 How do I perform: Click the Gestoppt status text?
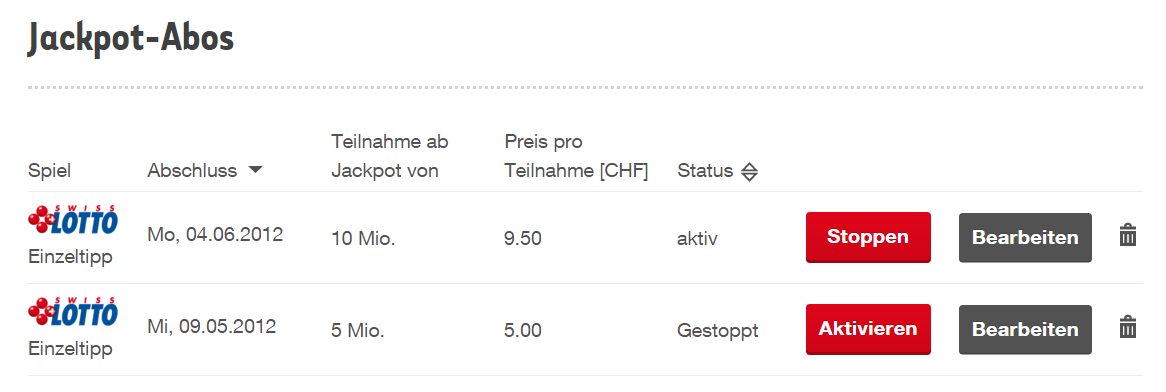(718, 330)
